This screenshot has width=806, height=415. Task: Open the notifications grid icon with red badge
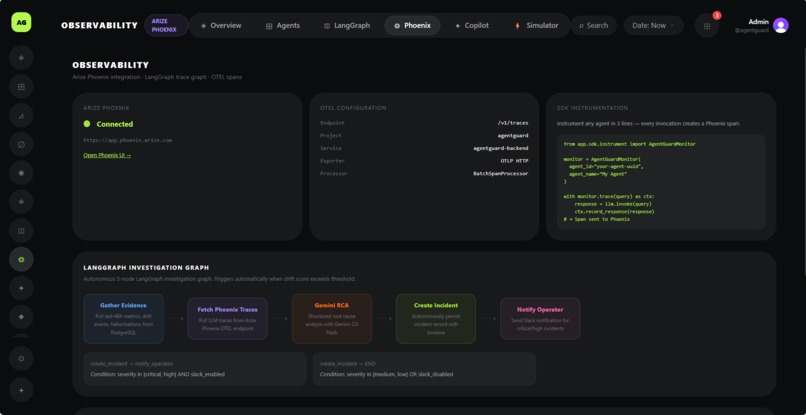coord(707,26)
